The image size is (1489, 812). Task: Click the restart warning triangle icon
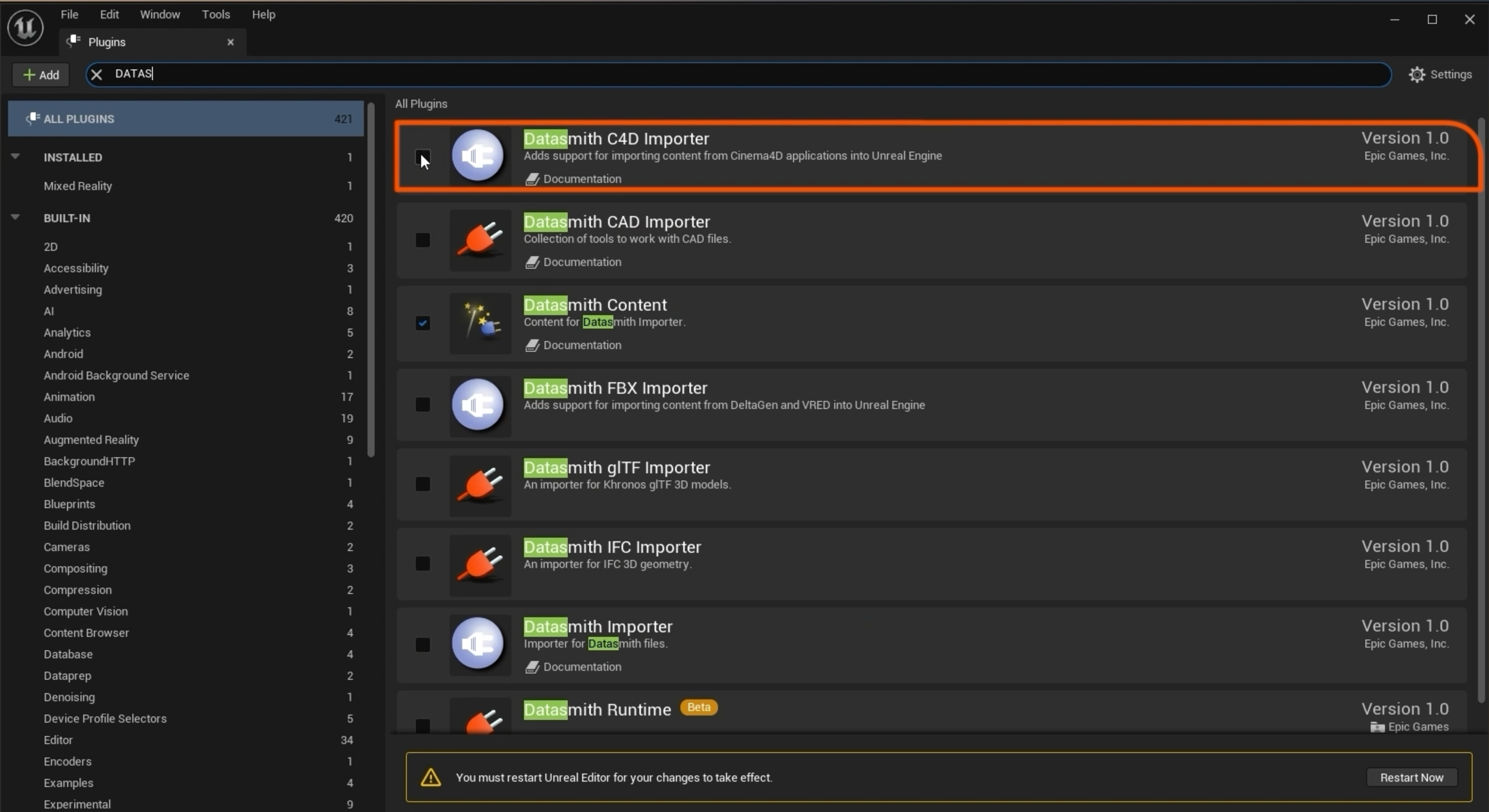tap(430, 777)
